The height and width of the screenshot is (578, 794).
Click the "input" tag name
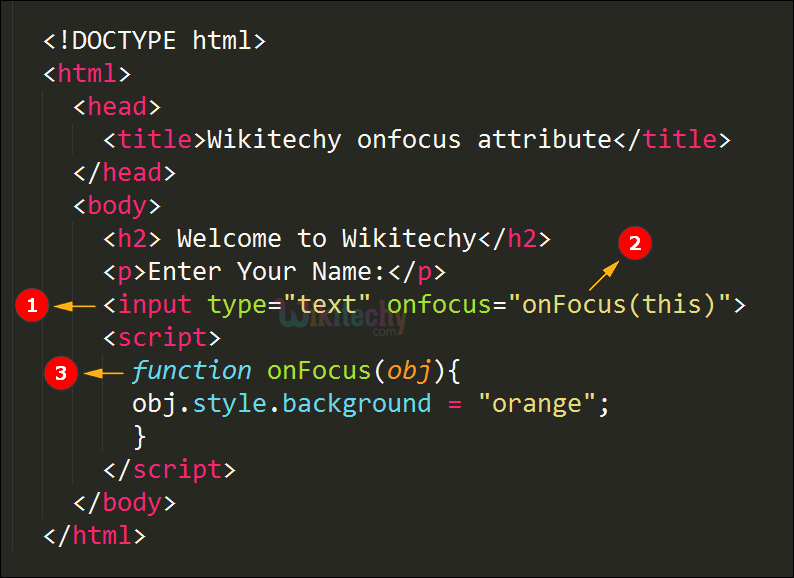154,304
